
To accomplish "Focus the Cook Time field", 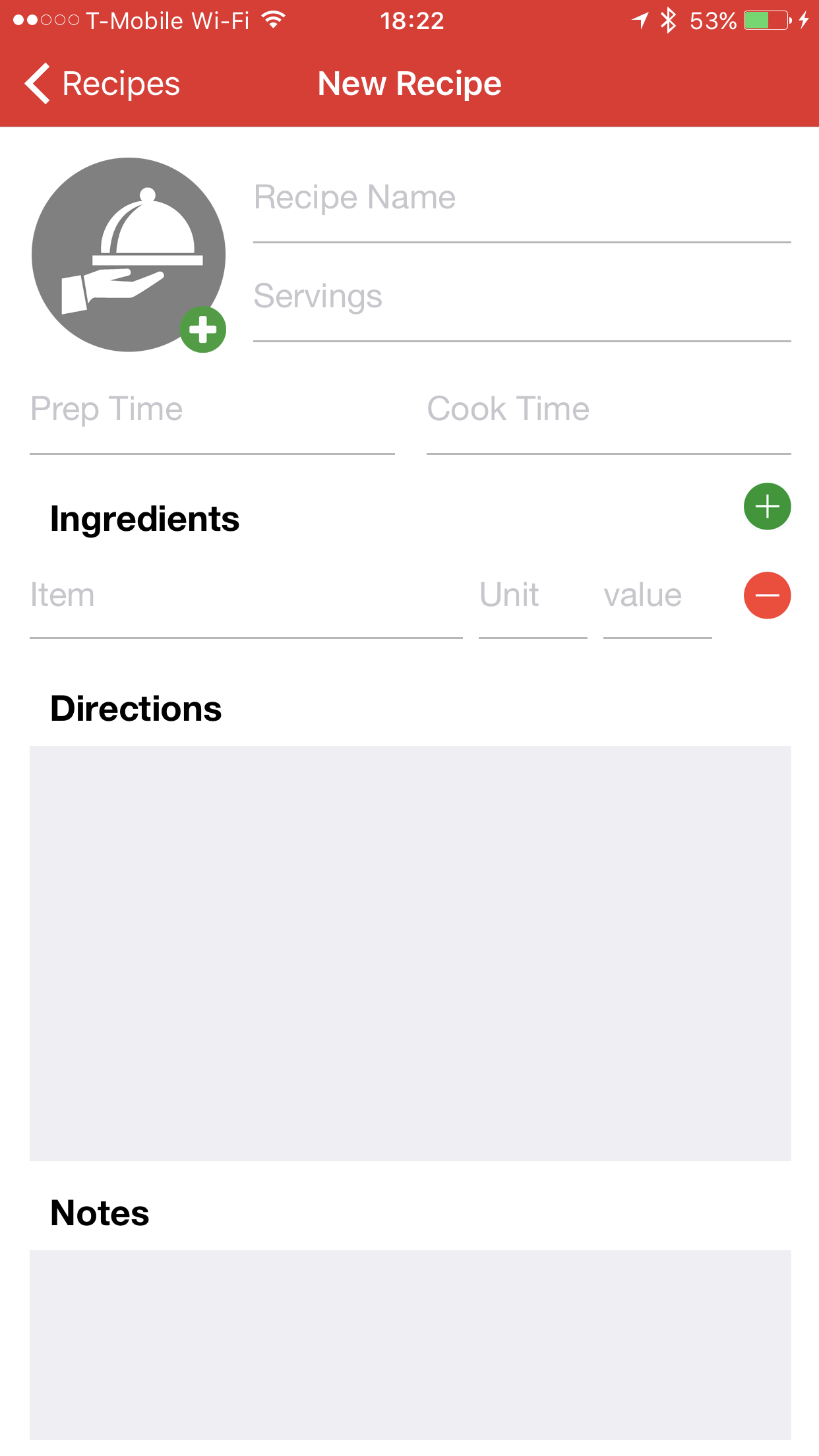I will point(608,409).
